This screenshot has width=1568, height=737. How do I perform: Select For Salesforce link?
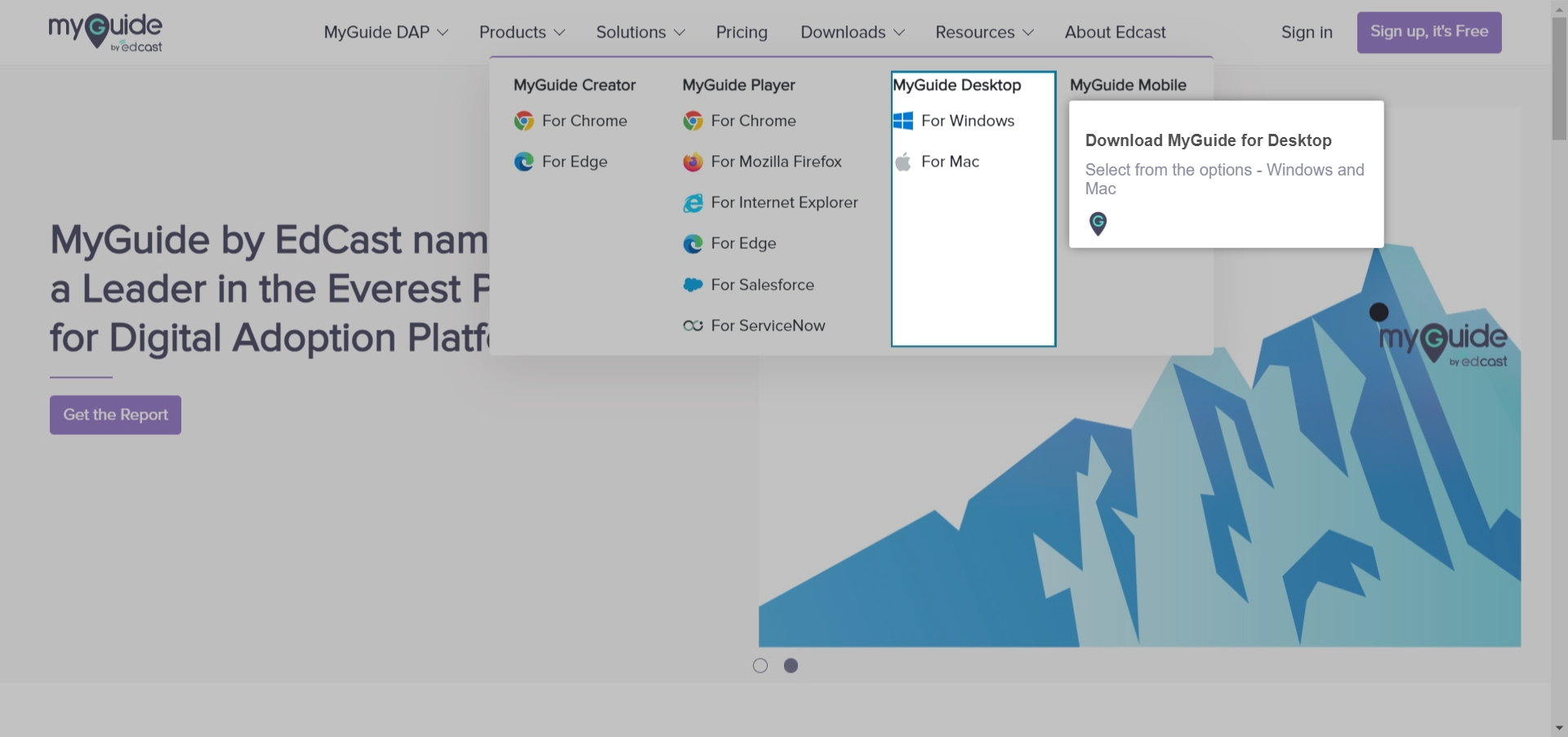tap(763, 285)
